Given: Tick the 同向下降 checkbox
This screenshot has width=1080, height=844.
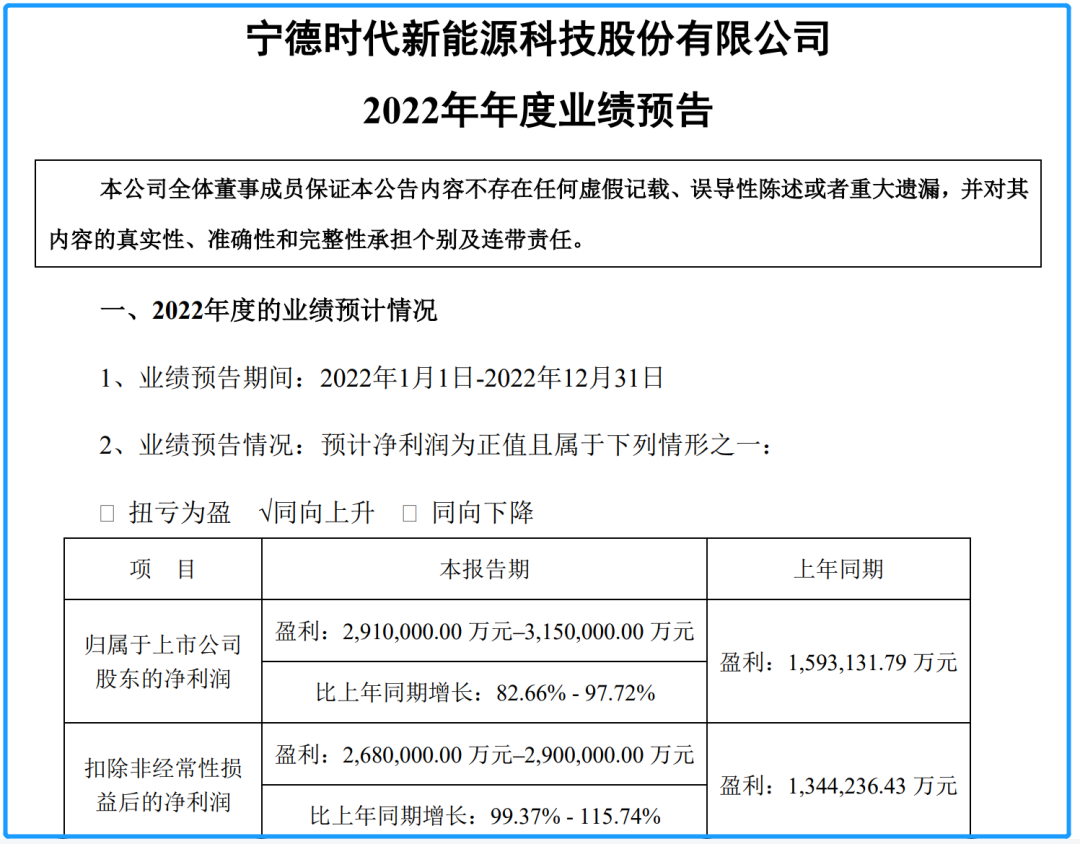Looking at the screenshot, I should click(x=409, y=513).
